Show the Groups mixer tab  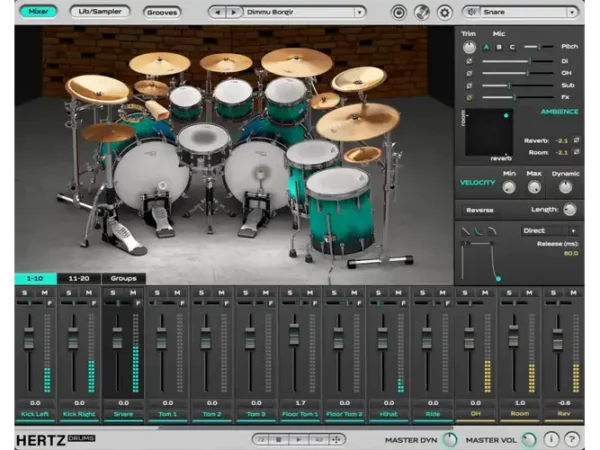tap(124, 278)
